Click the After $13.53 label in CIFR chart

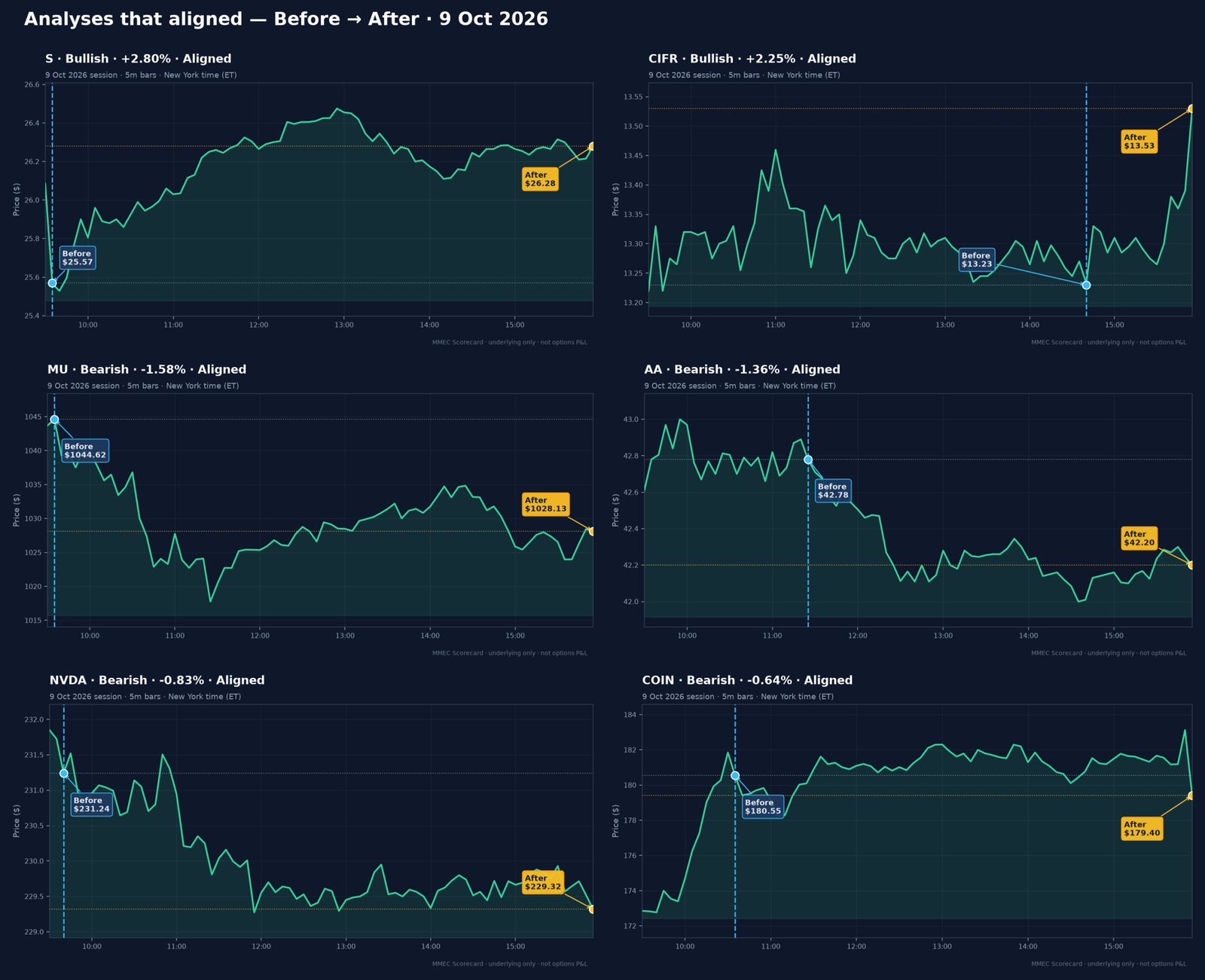tap(1139, 142)
